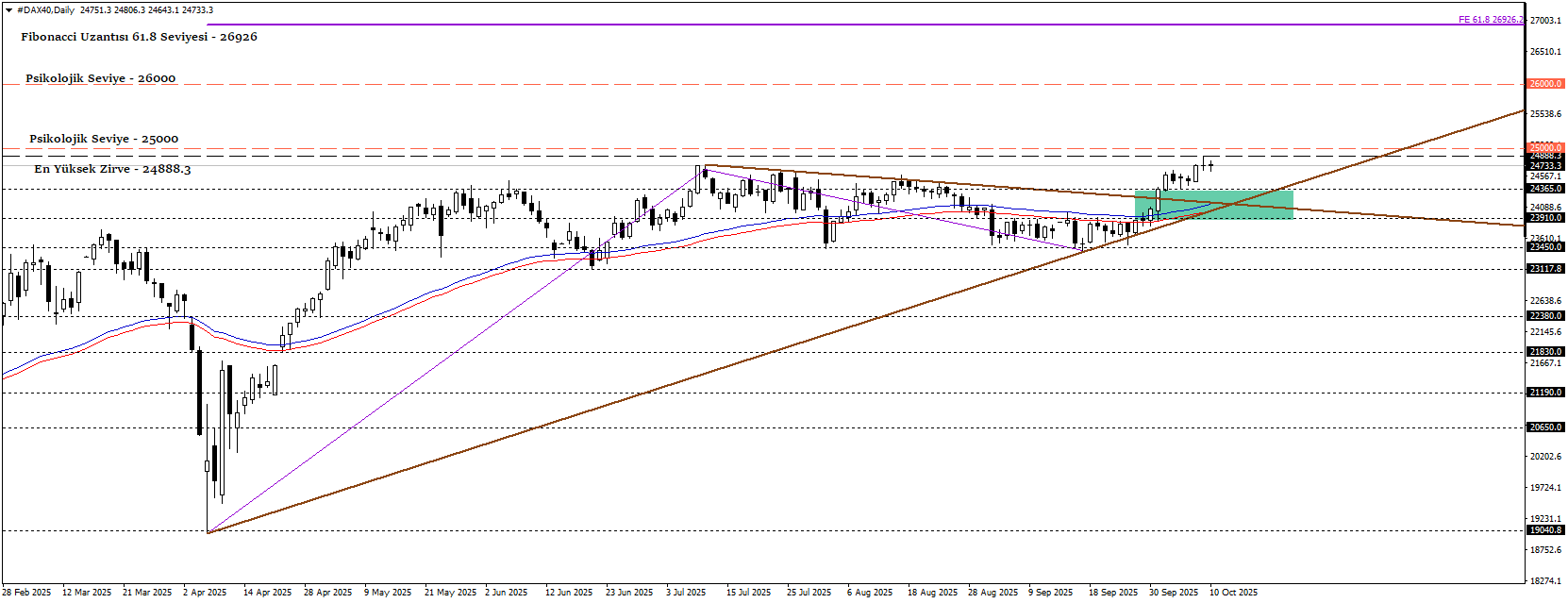The image size is (1568, 603).
Task: Click the purple 'FE 61.8 26926.2' label
Action: click(x=1490, y=20)
